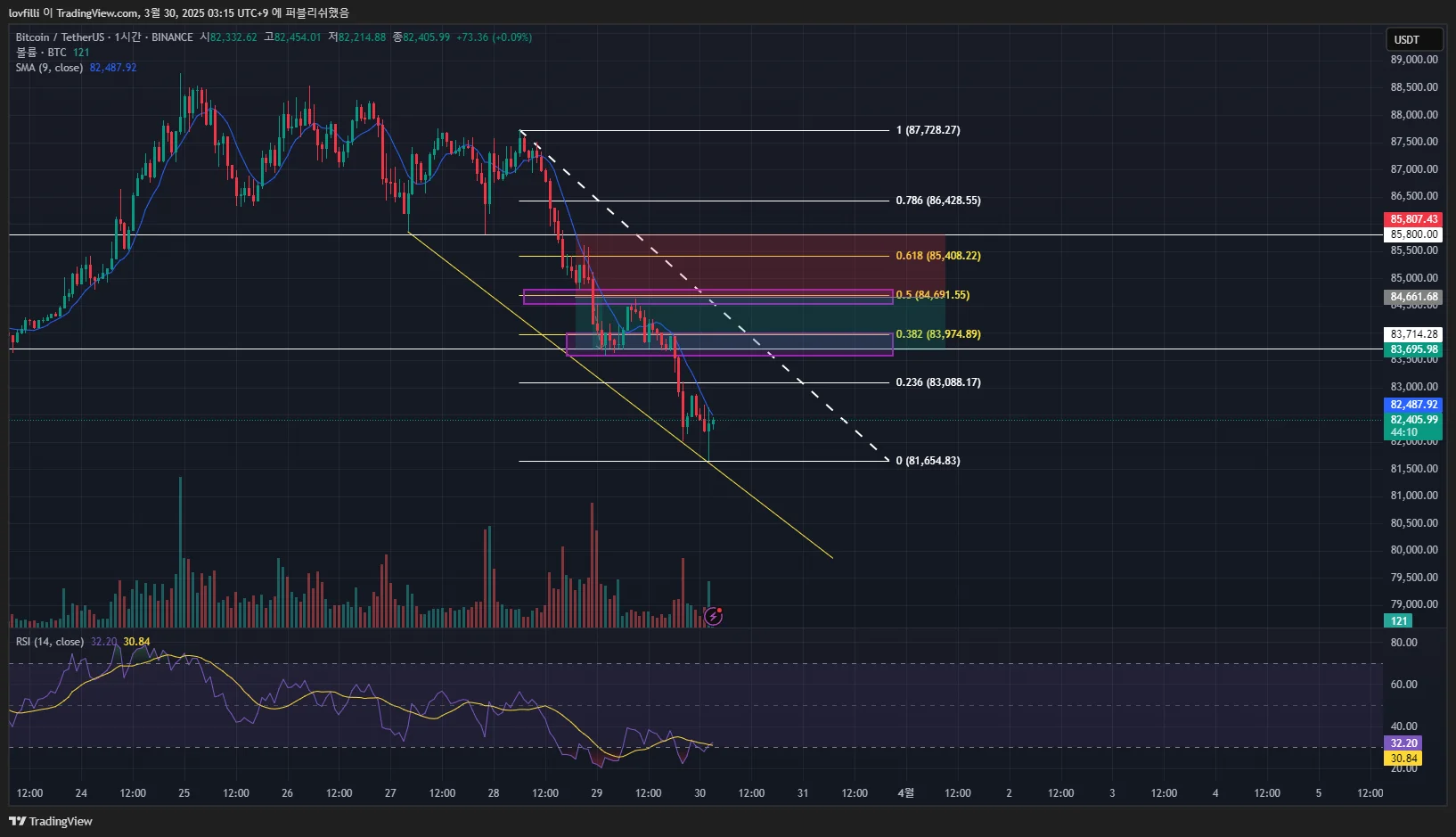
Task: Click the lightning bolt icon above the time axis
Action: click(713, 616)
